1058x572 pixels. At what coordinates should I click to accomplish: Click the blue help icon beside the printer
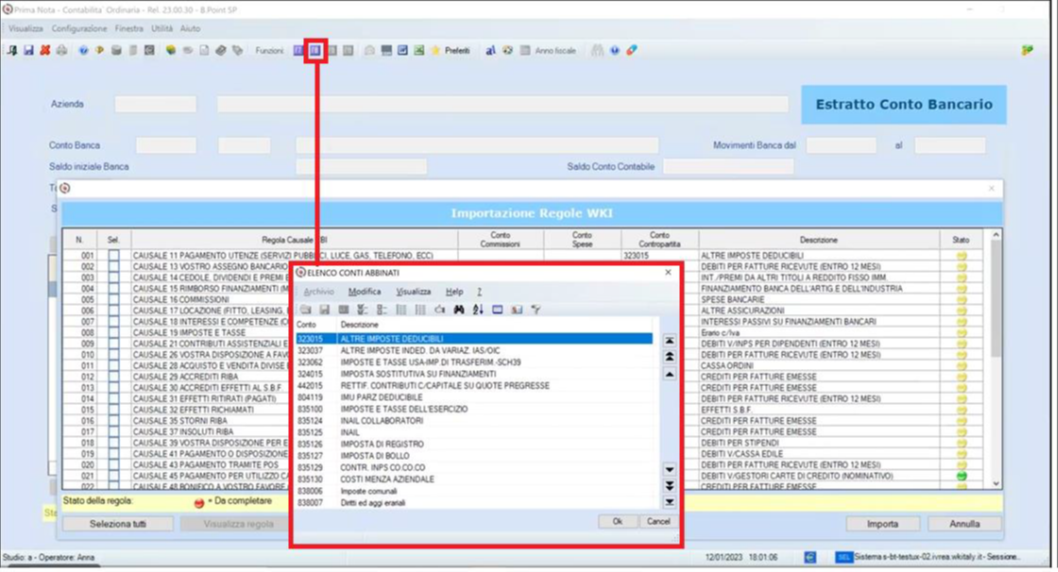pyautogui.click(x=83, y=51)
